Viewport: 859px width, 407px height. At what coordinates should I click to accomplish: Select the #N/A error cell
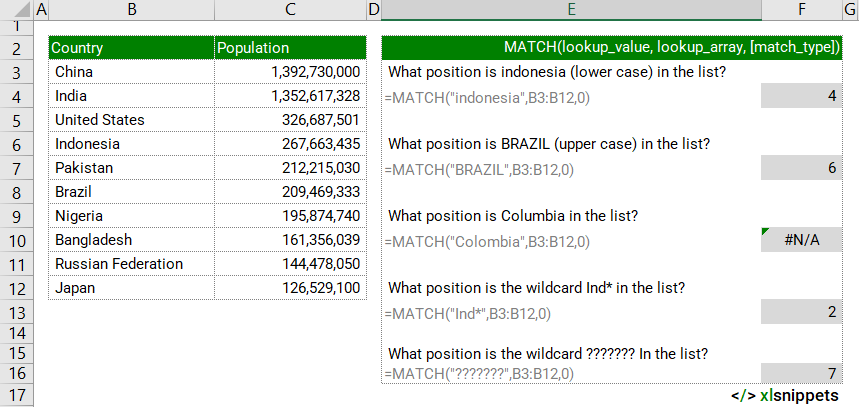pos(801,240)
